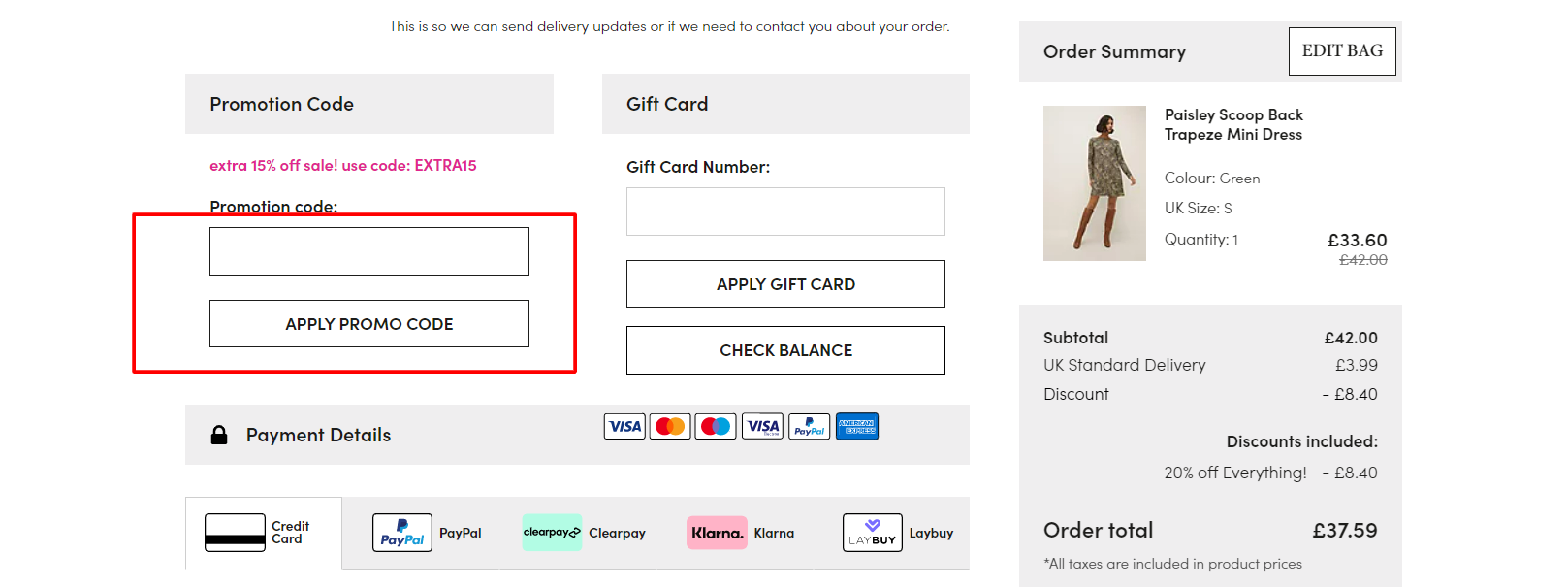Viewport: 1568px width, 587px height.
Task: Switch to the PayPal payment tab
Action: [x=427, y=533]
